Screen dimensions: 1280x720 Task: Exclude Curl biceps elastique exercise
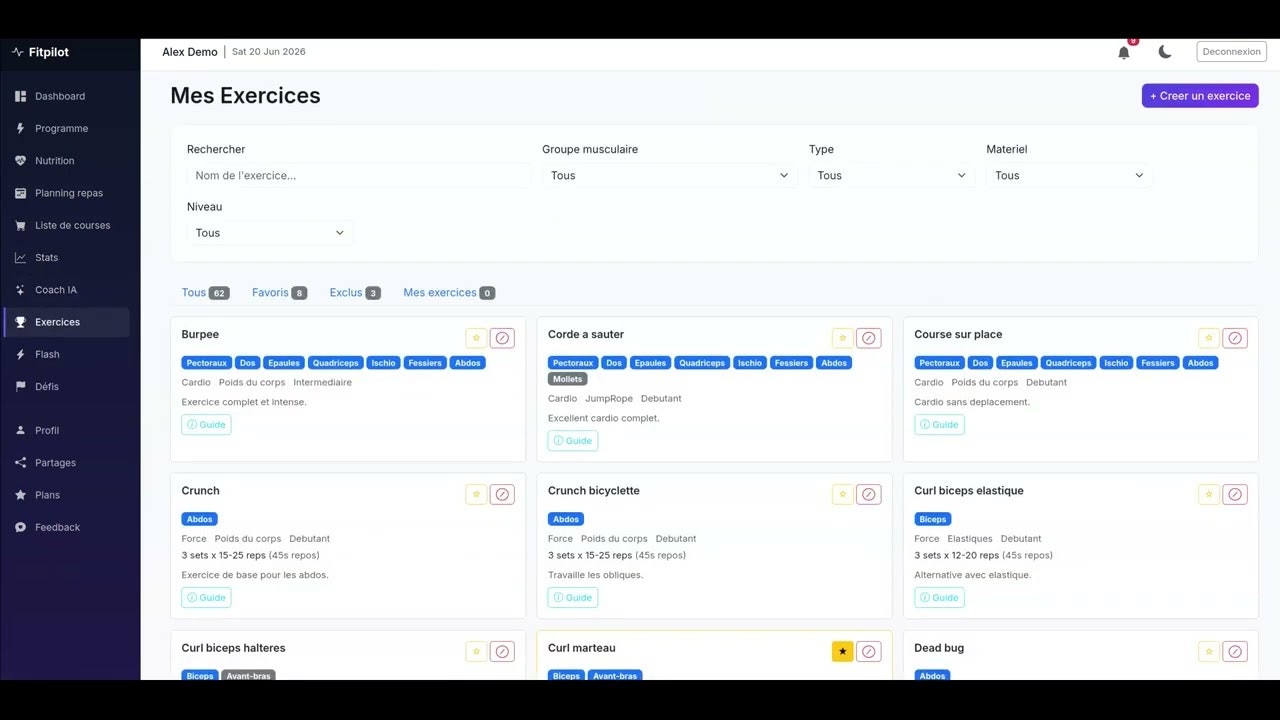[x=1235, y=494]
